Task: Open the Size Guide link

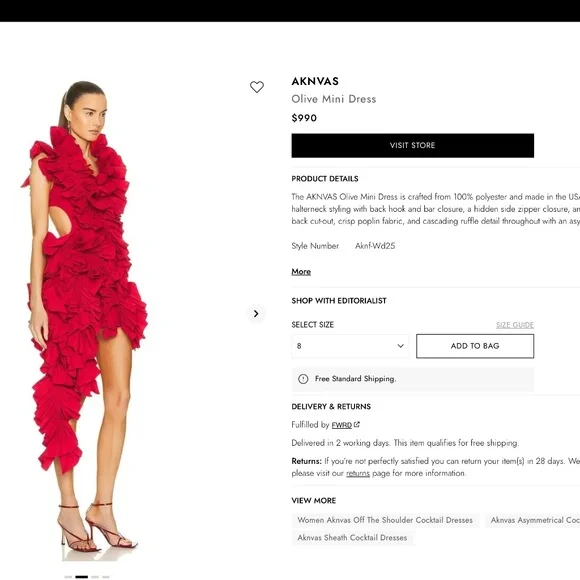Action: (x=515, y=325)
